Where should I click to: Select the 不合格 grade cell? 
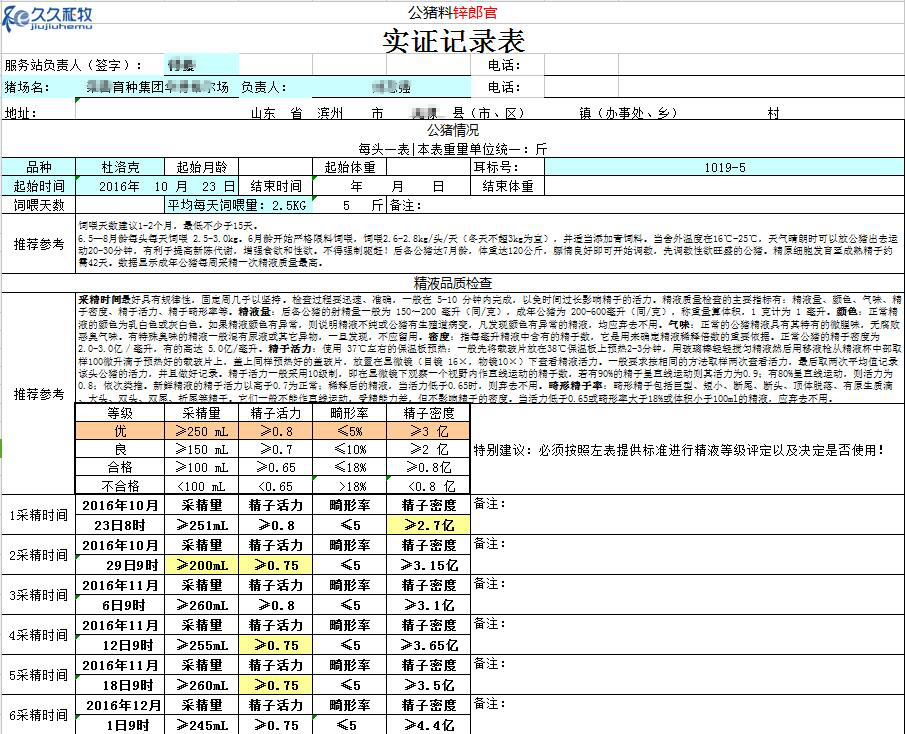coord(120,485)
